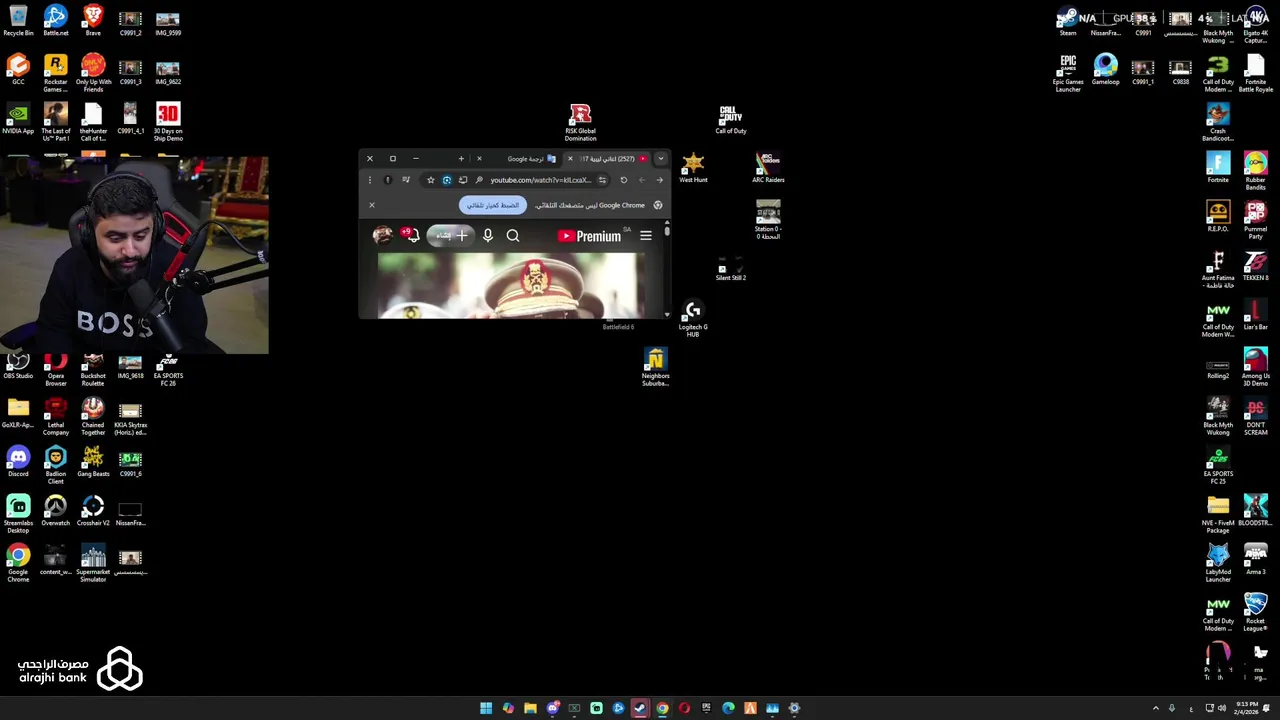1280x720 pixels.
Task: Bookmark this page with star icon
Action: tap(431, 180)
